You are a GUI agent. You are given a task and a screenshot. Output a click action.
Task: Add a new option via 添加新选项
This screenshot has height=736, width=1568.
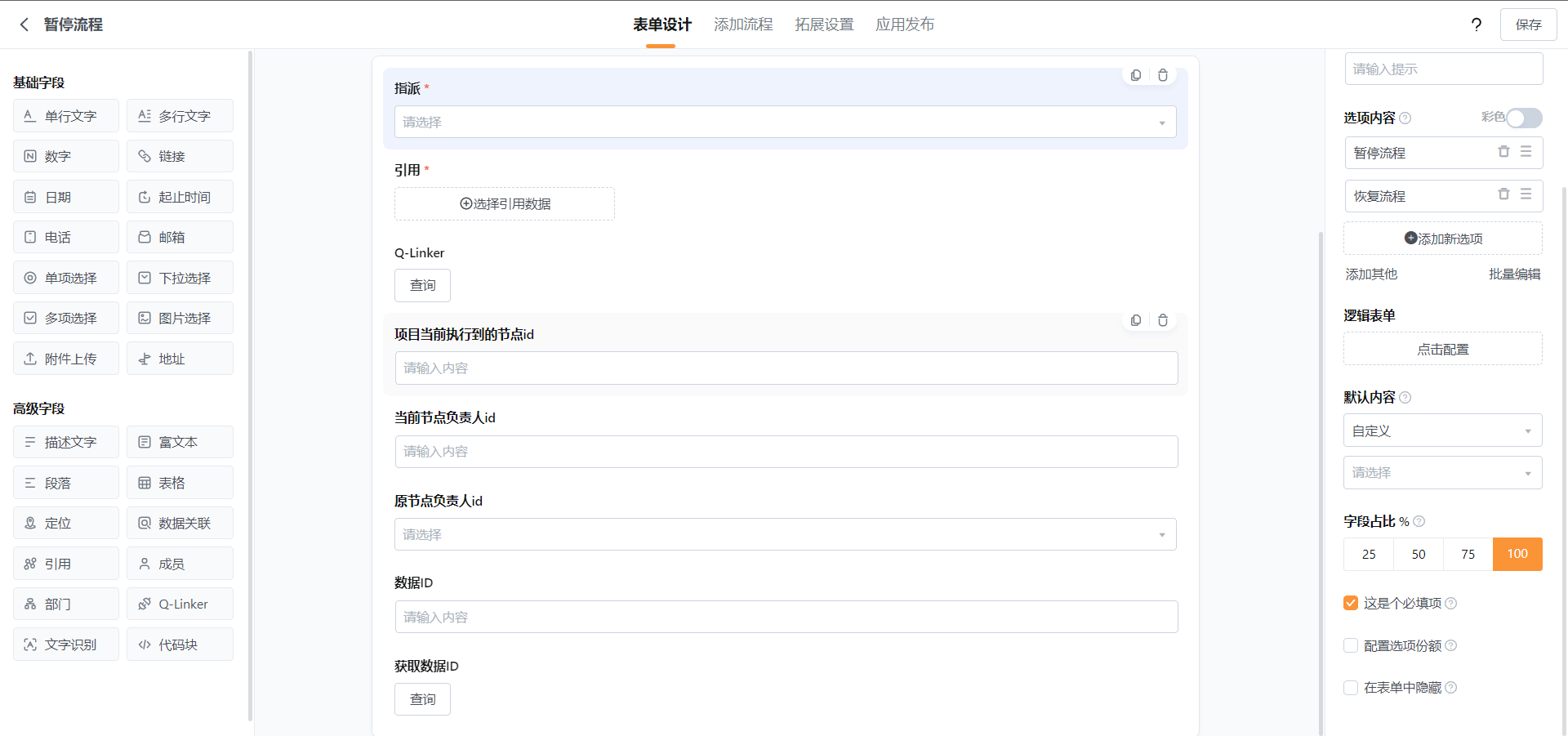[1443, 239]
